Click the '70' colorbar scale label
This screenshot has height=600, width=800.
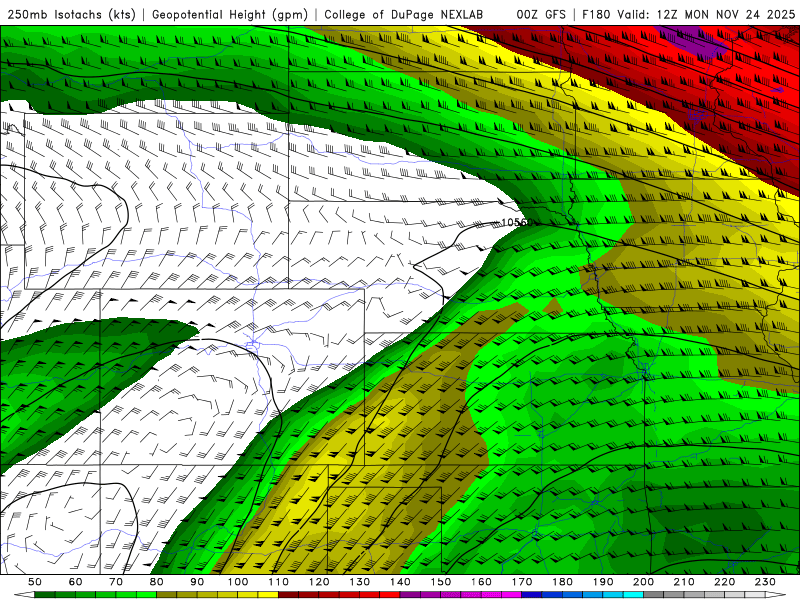point(116,582)
